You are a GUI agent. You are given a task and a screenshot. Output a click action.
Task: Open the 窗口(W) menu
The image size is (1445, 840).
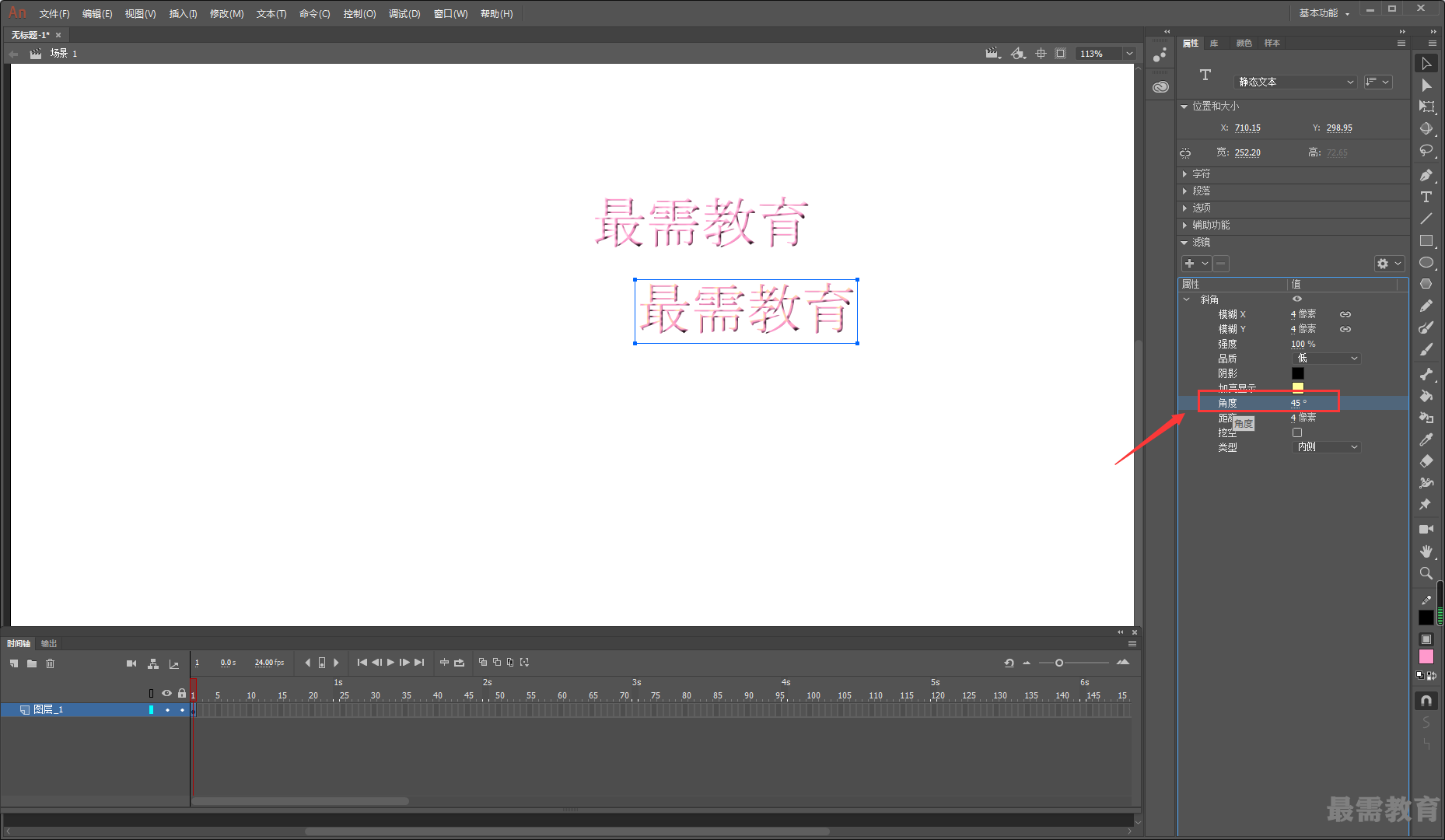click(x=450, y=14)
